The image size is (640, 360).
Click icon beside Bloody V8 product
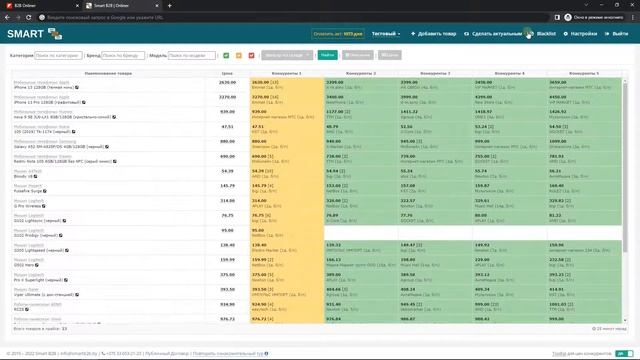[36, 176]
